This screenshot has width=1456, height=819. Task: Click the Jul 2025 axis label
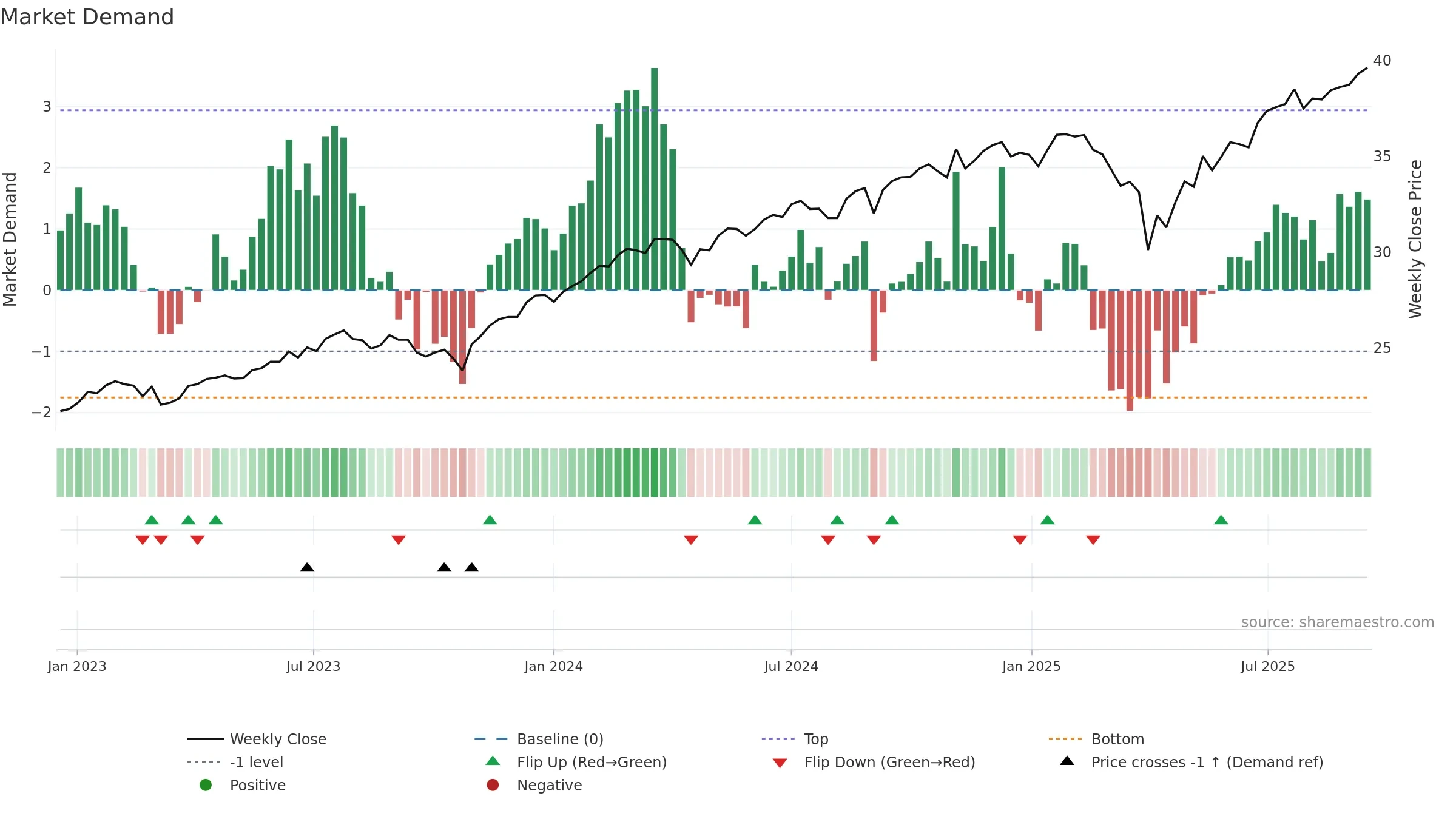coord(1268,666)
